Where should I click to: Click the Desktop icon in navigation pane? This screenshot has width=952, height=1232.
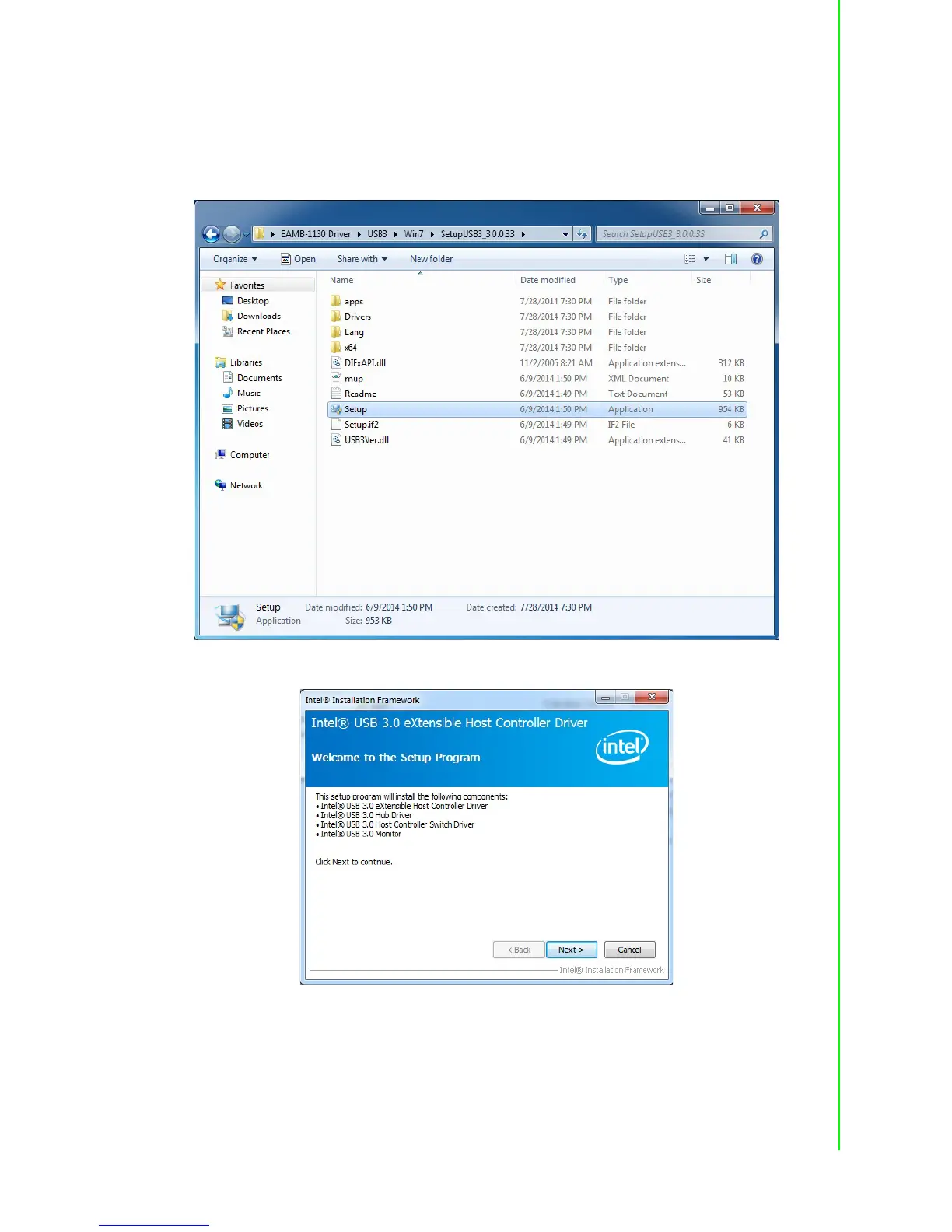tap(227, 301)
